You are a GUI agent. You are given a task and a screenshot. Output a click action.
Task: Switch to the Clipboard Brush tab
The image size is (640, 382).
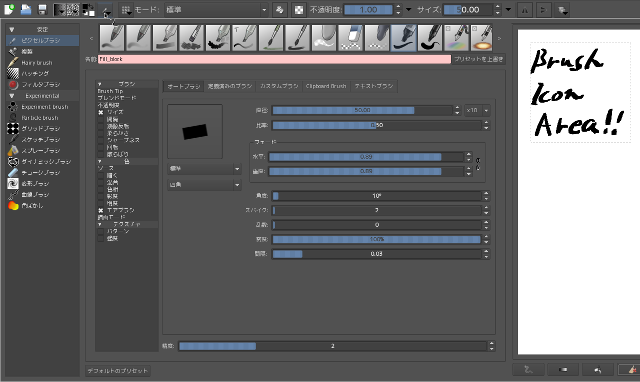(x=326, y=86)
